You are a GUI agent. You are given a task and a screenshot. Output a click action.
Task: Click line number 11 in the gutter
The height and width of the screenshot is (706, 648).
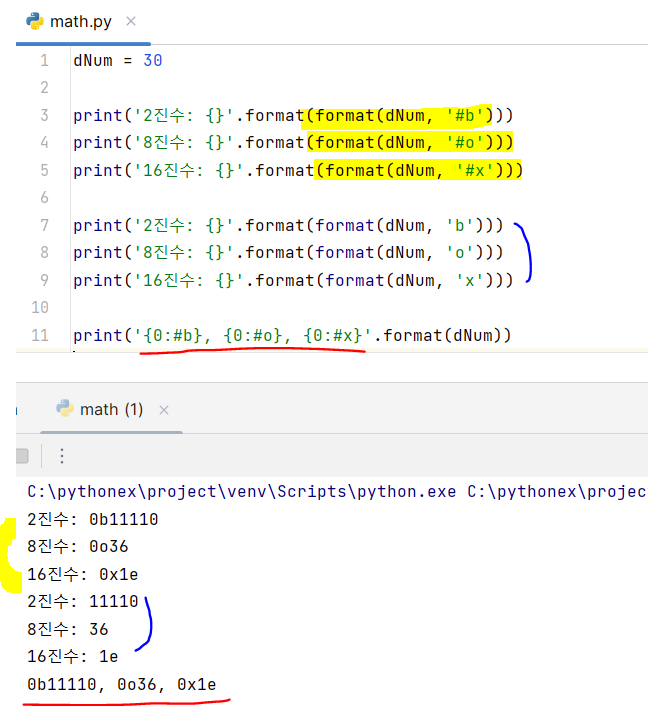pos(40,335)
